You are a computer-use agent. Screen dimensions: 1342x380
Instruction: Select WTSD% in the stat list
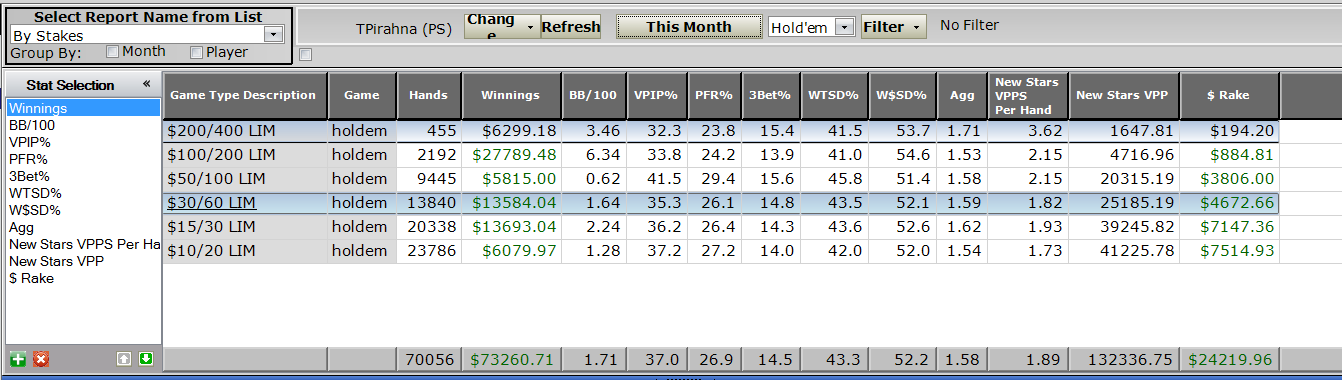click(x=83, y=193)
